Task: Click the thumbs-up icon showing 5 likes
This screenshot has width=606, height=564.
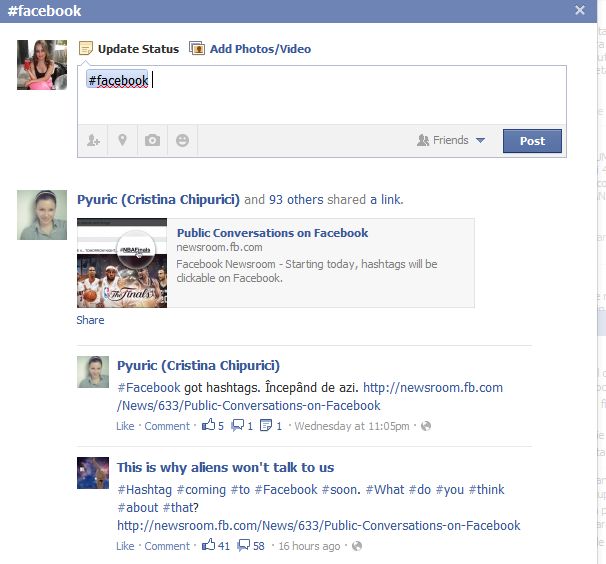Action: 209,425
